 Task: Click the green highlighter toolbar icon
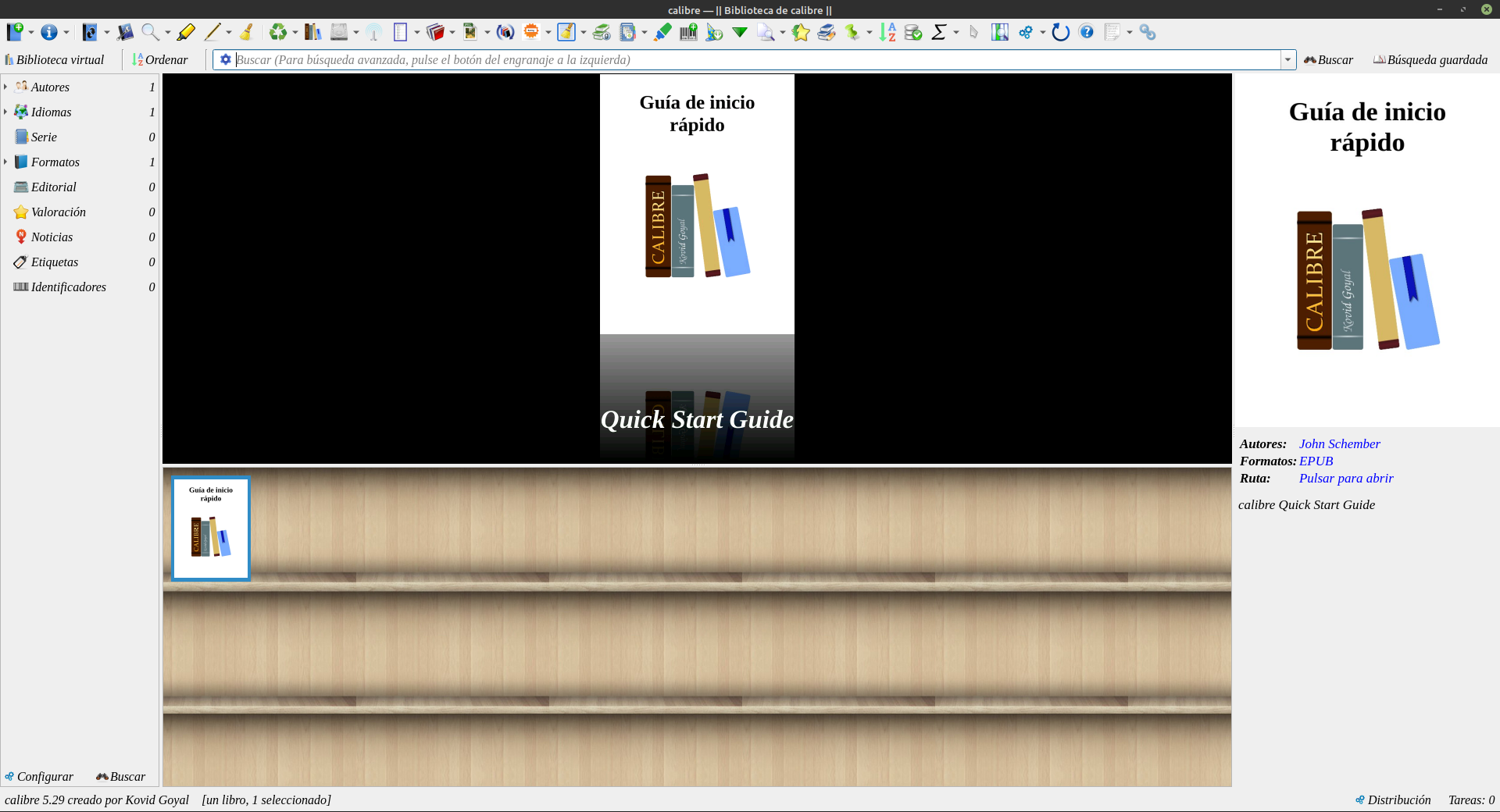tap(662, 32)
